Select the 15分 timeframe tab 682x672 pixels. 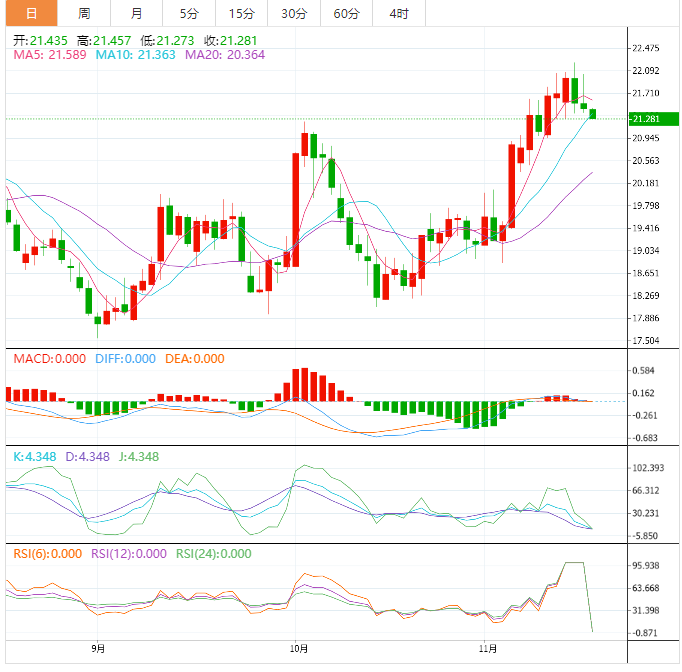coord(241,13)
